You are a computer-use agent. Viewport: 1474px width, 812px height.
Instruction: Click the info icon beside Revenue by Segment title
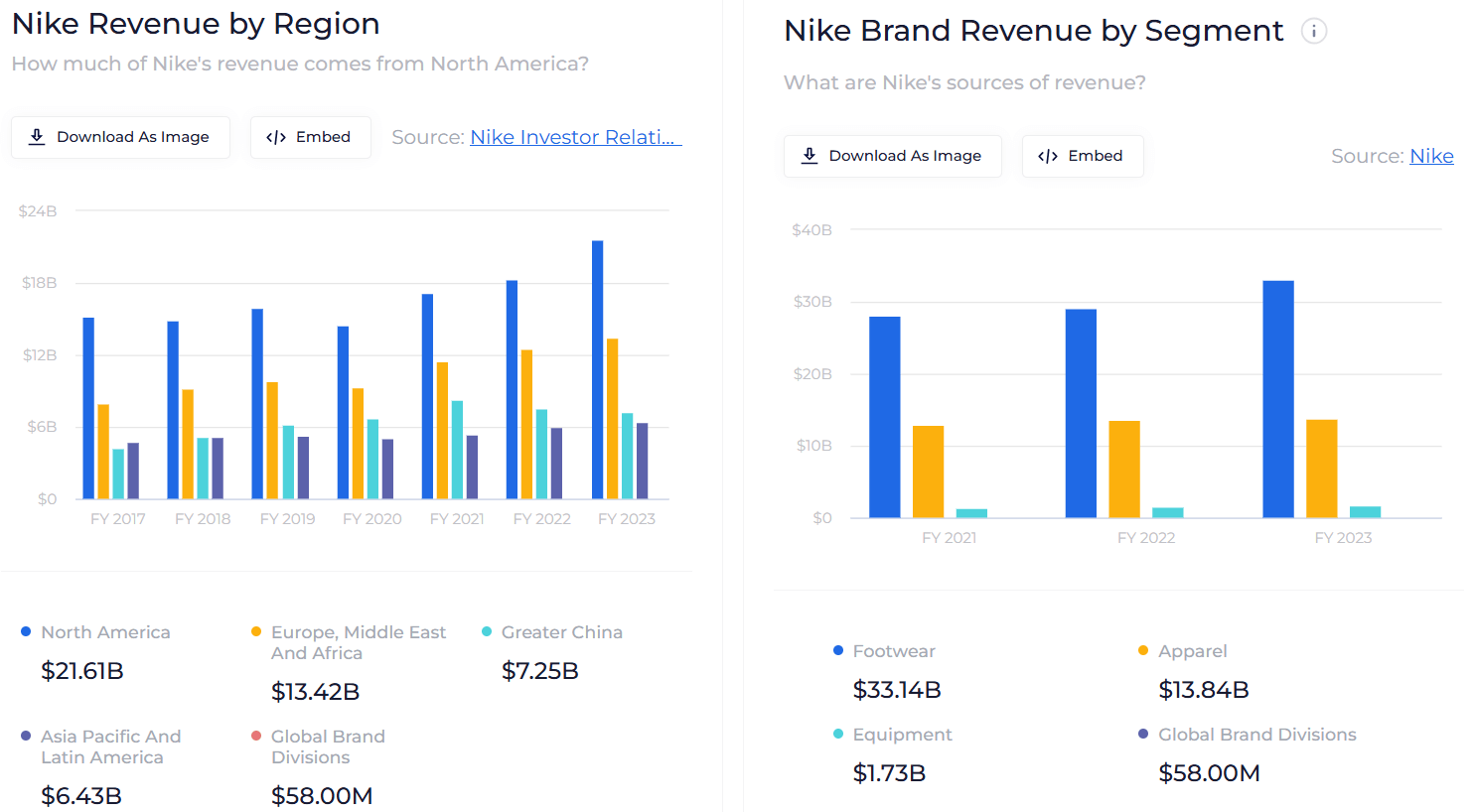click(1313, 32)
